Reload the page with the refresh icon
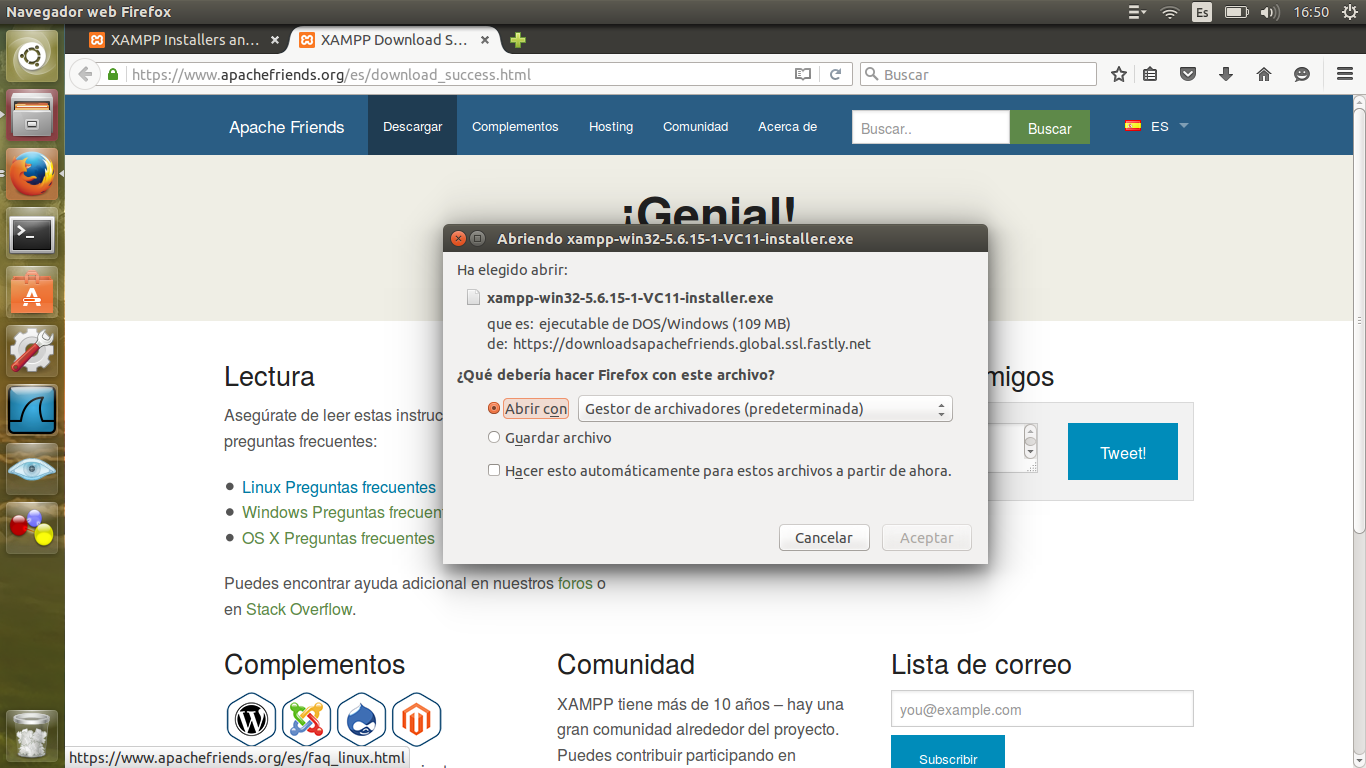 pyautogui.click(x=835, y=74)
